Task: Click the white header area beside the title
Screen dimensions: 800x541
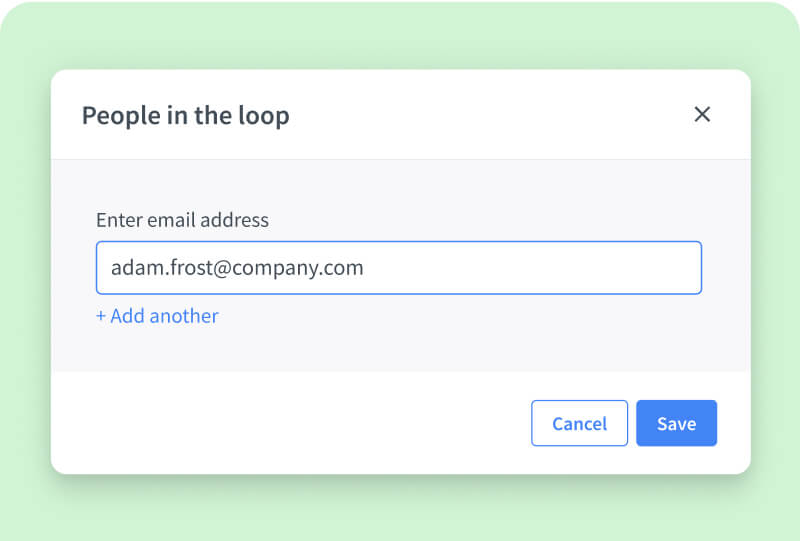Action: coord(480,115)
